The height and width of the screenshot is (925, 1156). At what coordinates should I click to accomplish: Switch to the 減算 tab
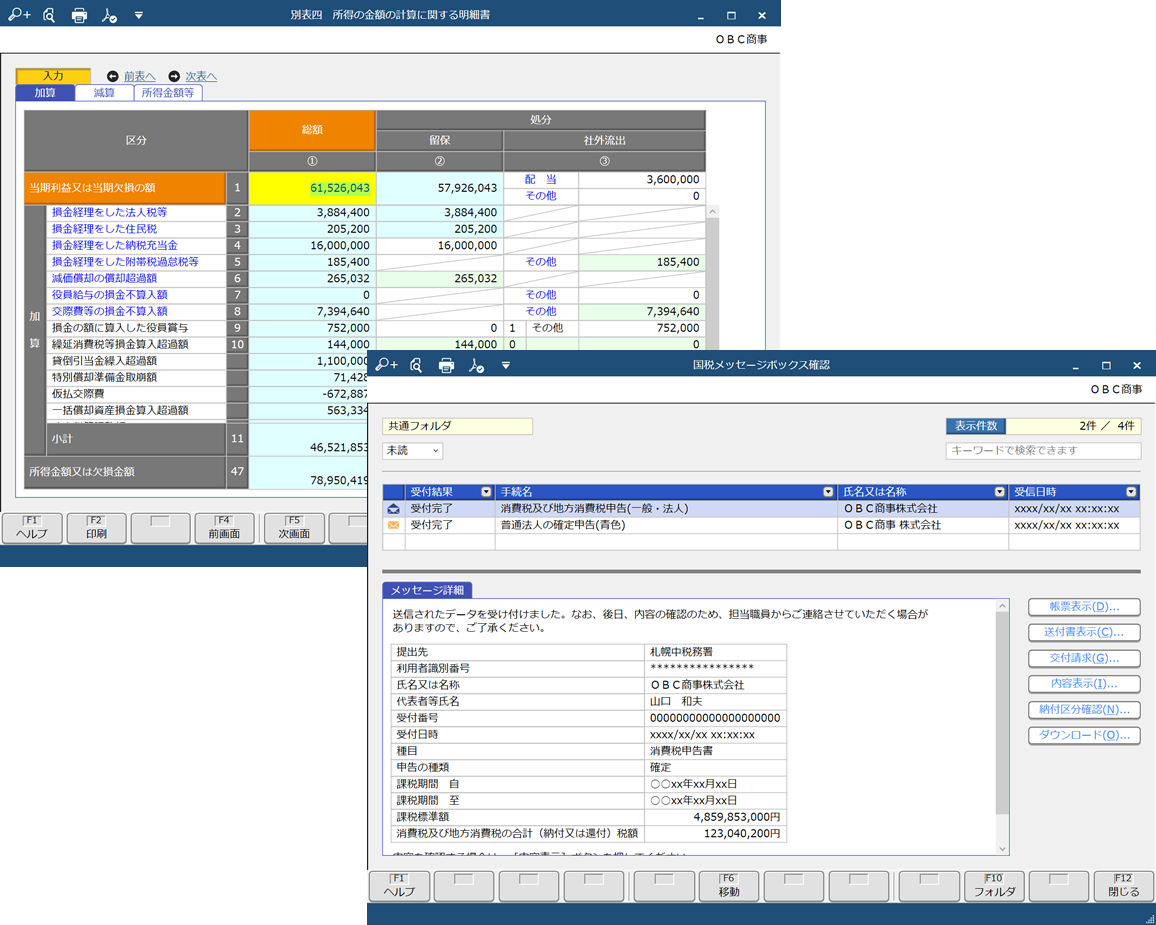click(104, 93)
